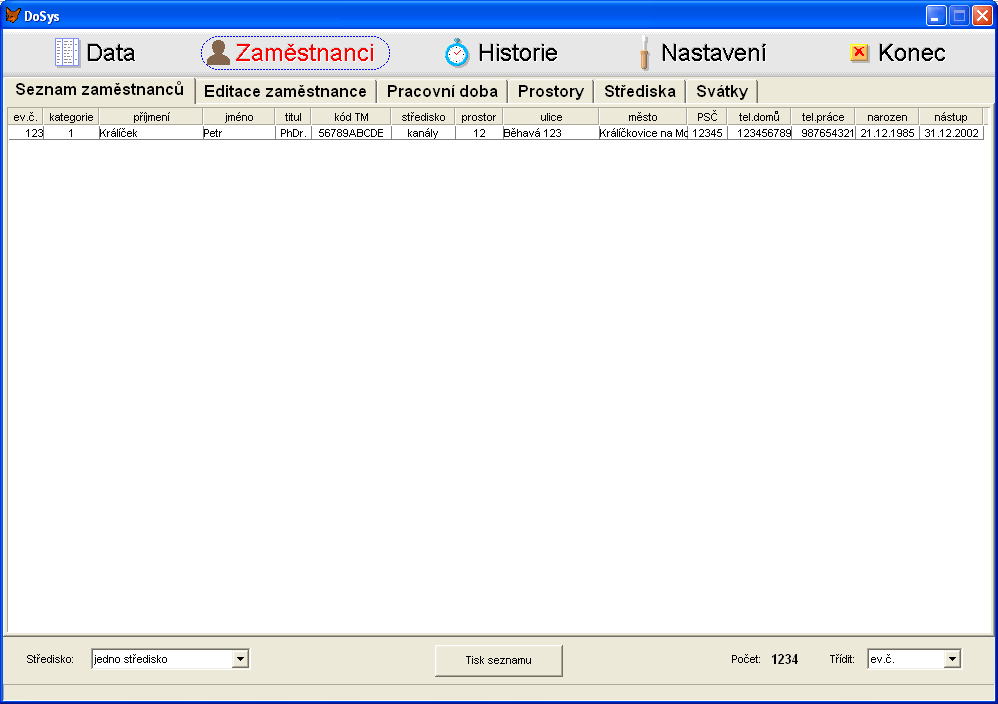The width and height of the screenshot is (998, 704).
Task: Select the Prostory tab
Action: pyautogui.click(x=551, y=91)
